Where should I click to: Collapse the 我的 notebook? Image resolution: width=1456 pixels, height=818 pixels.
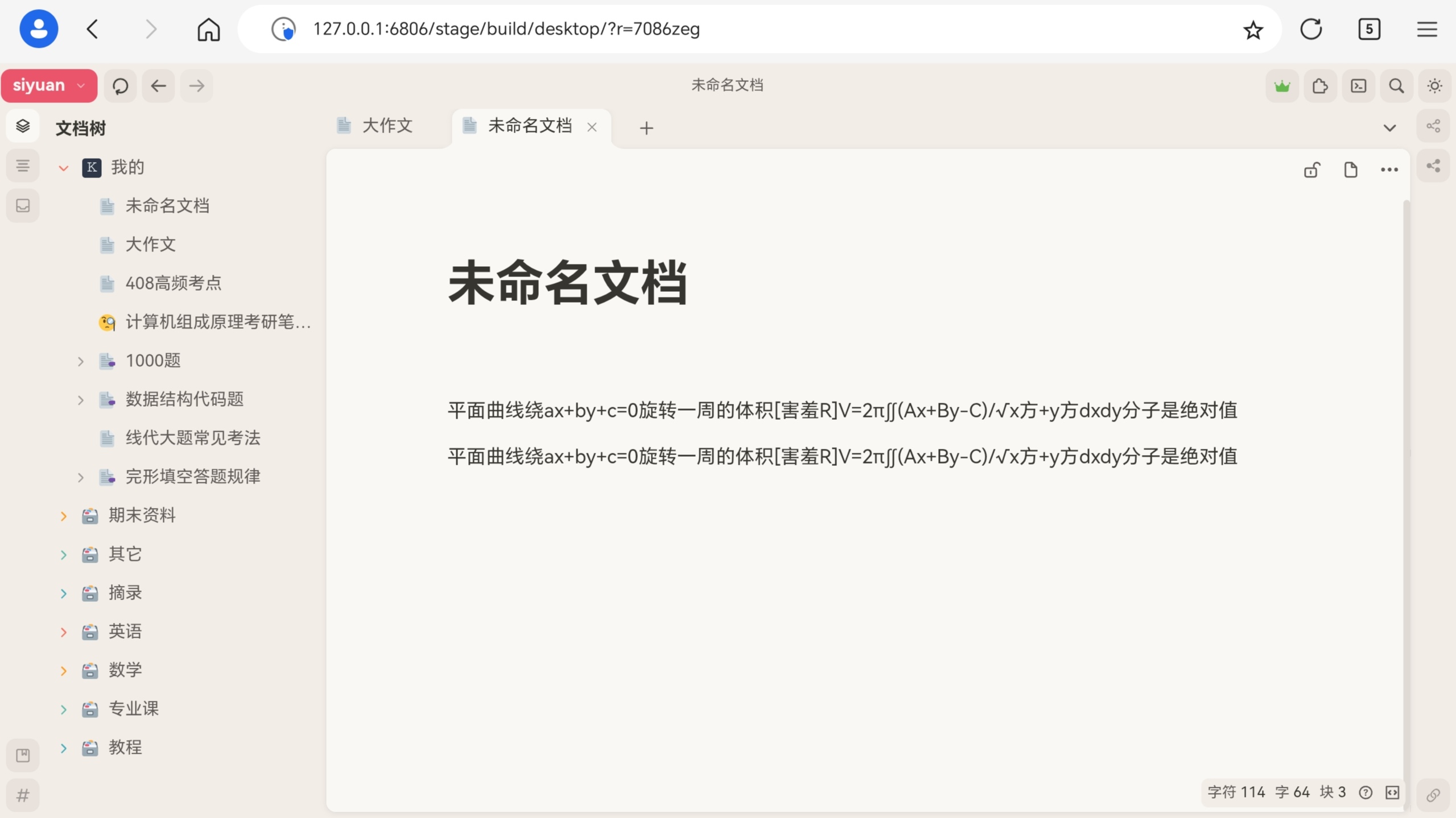point(63,167)
